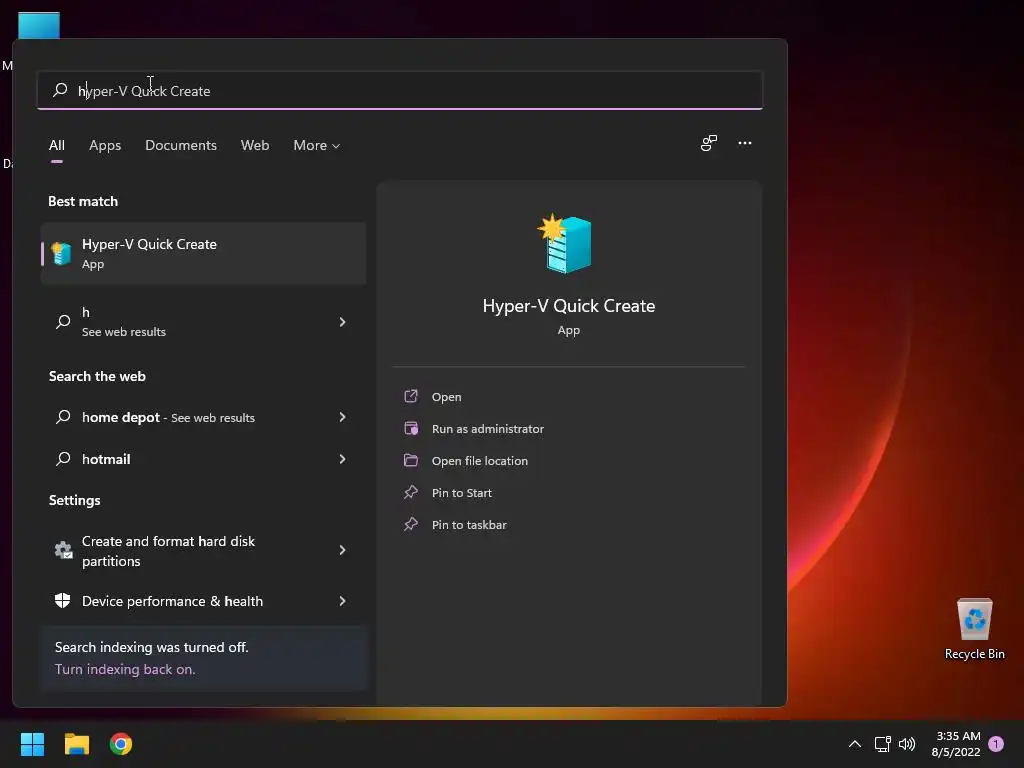Select the home depot web suggestion
This screenshot has height=768, width=1024.
(x=203, y=417)
